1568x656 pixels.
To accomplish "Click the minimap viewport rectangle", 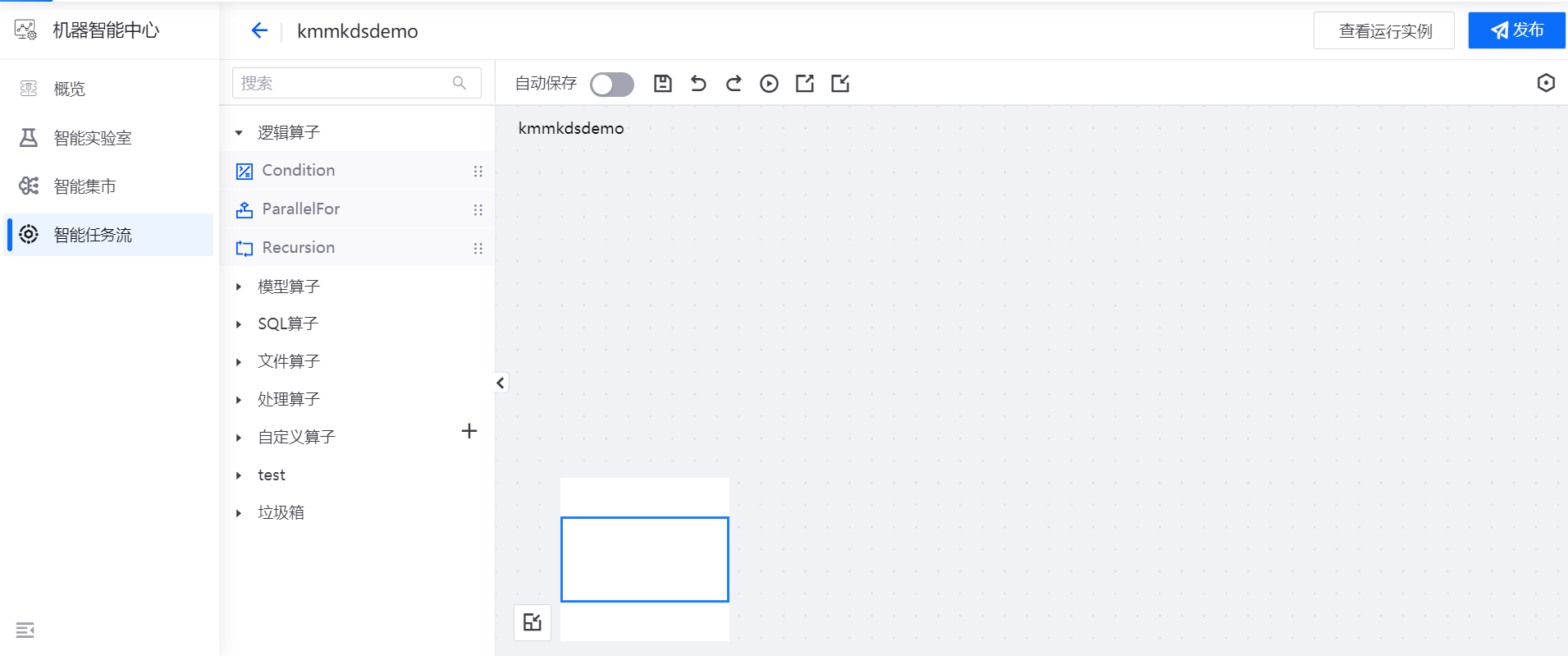I will pos(645,559).
